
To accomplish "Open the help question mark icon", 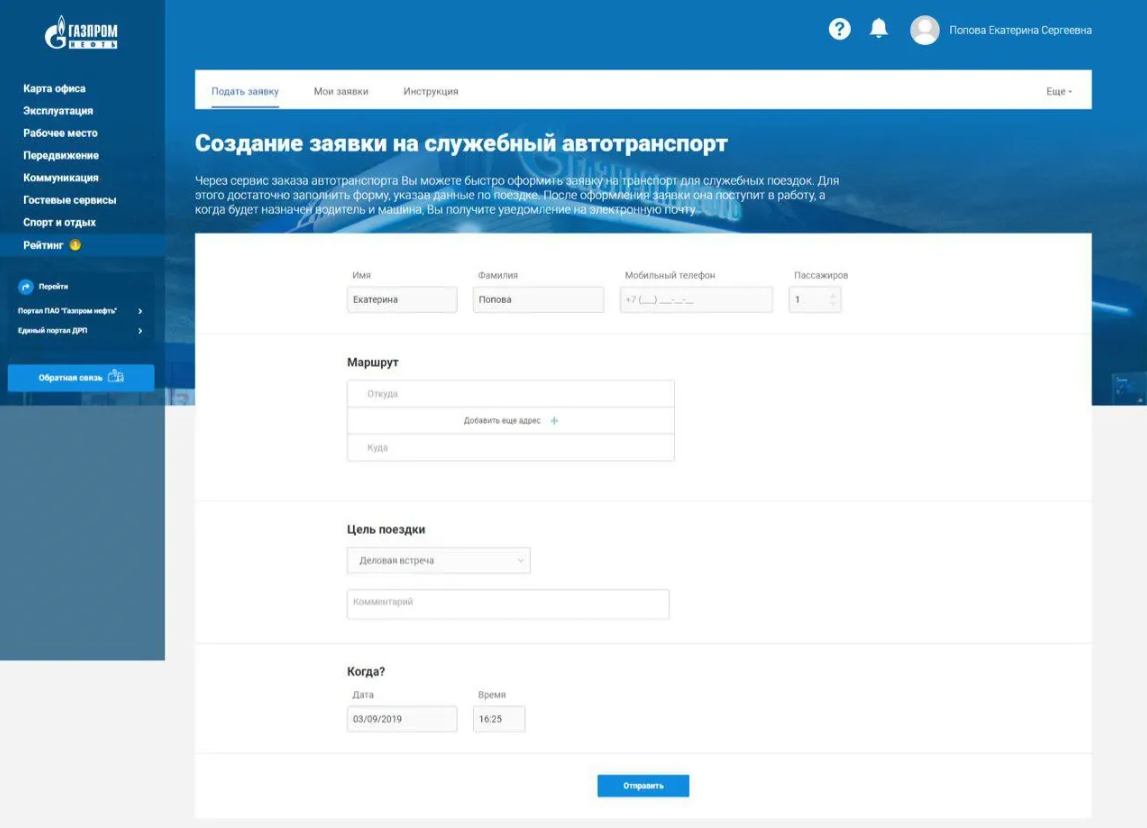I will (x=840, y=29).
